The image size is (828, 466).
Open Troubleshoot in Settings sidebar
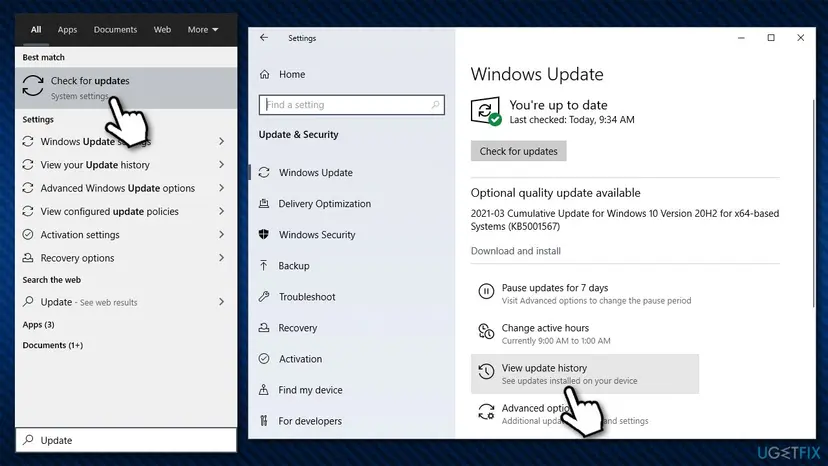coord(307,296)
